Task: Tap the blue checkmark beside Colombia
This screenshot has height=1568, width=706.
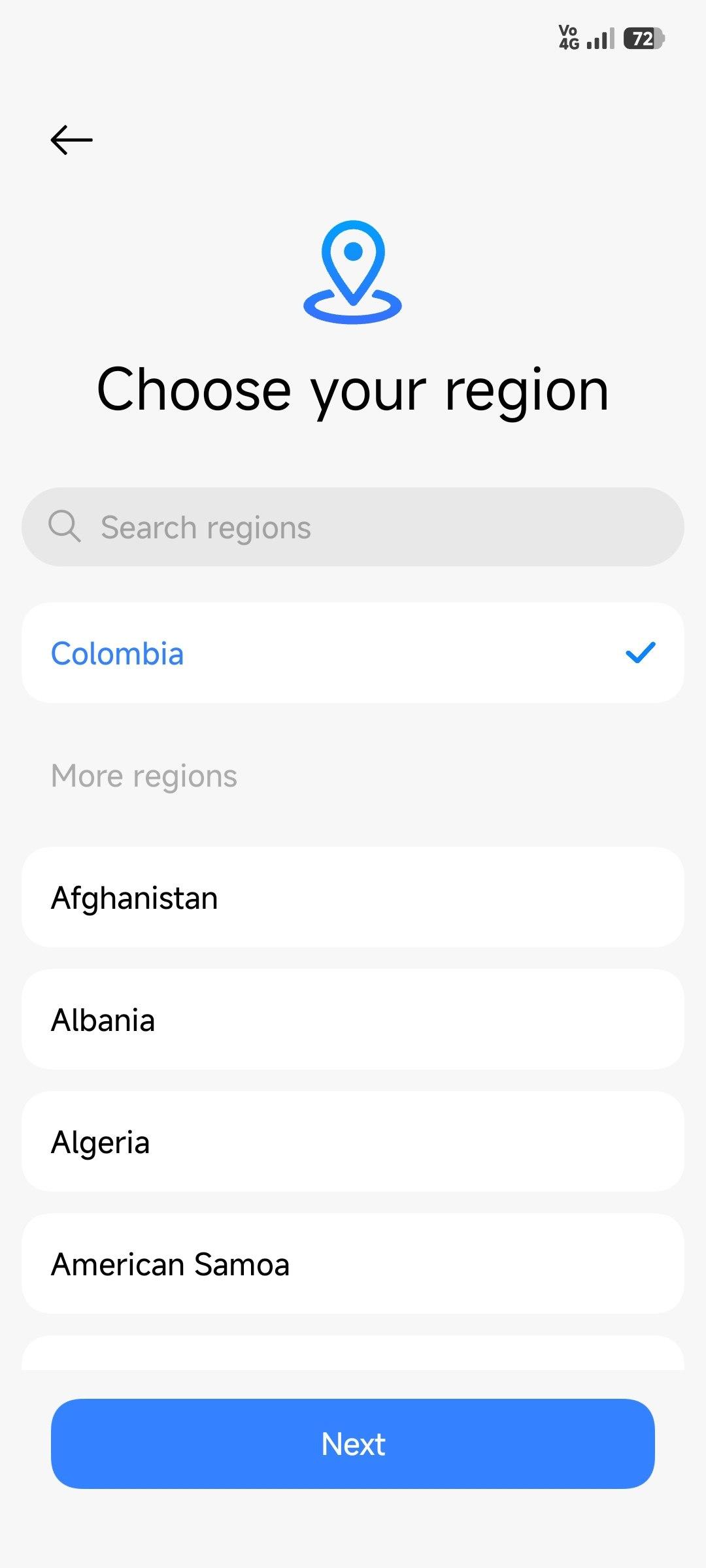Action: (x=640, y=653)
